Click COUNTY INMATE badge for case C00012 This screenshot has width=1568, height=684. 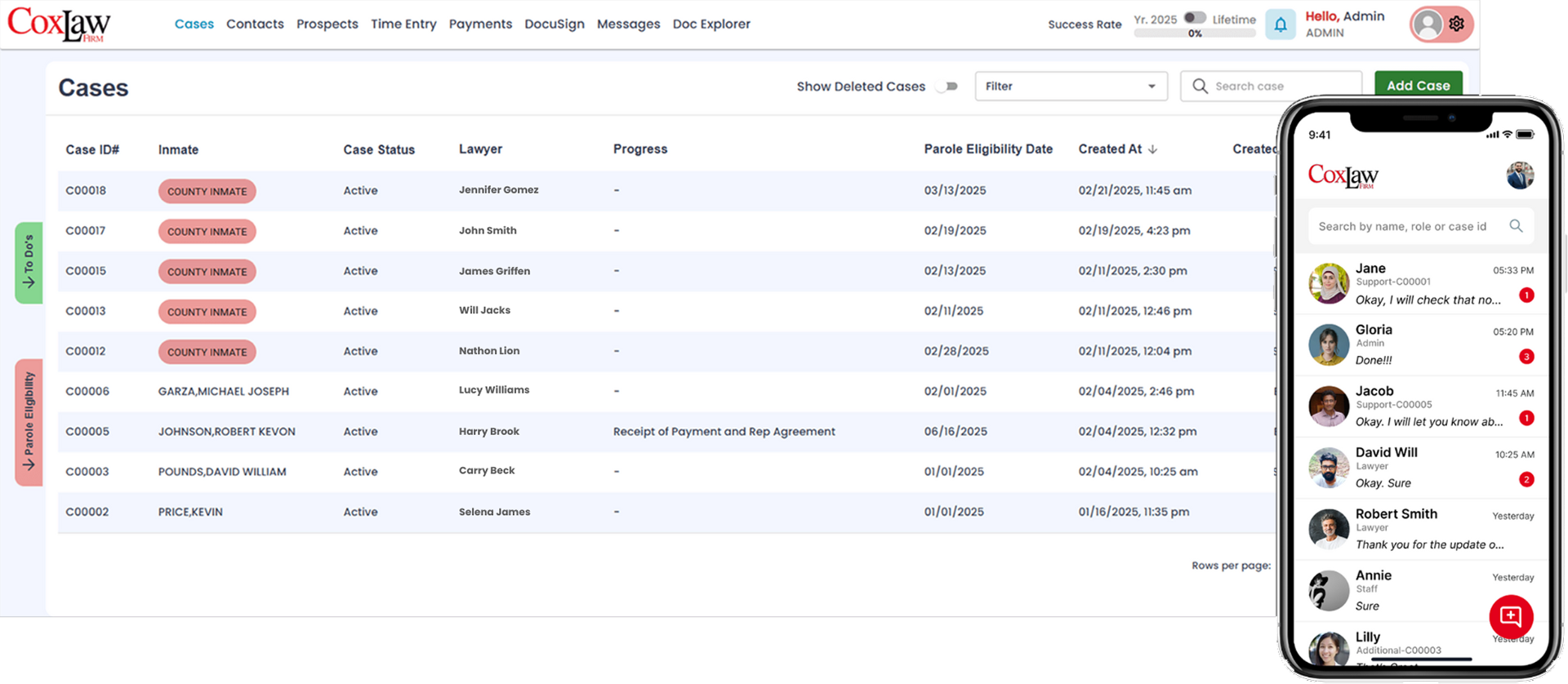[x=207, y=352]
